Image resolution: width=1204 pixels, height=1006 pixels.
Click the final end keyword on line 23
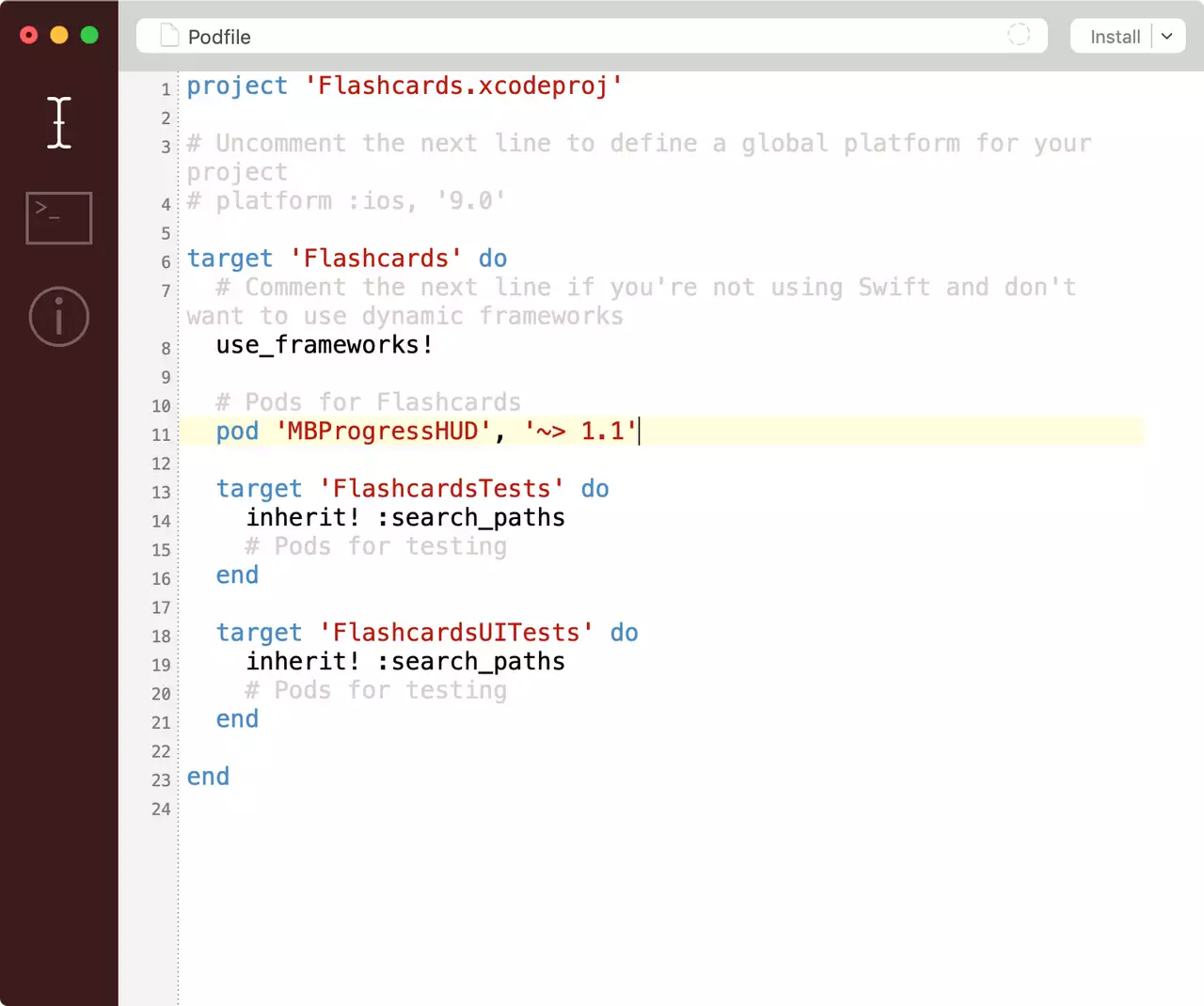click(208, 777)
